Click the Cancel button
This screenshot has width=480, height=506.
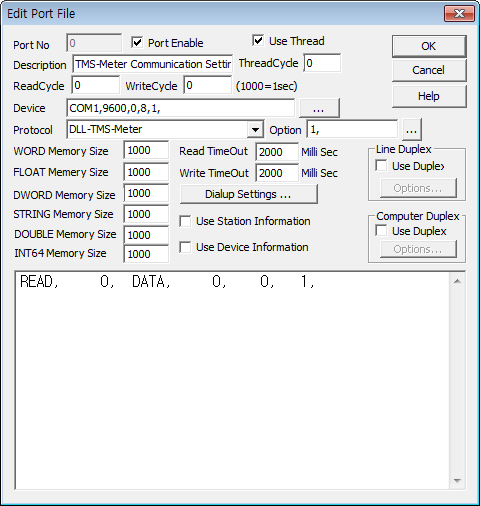(429, 70)
